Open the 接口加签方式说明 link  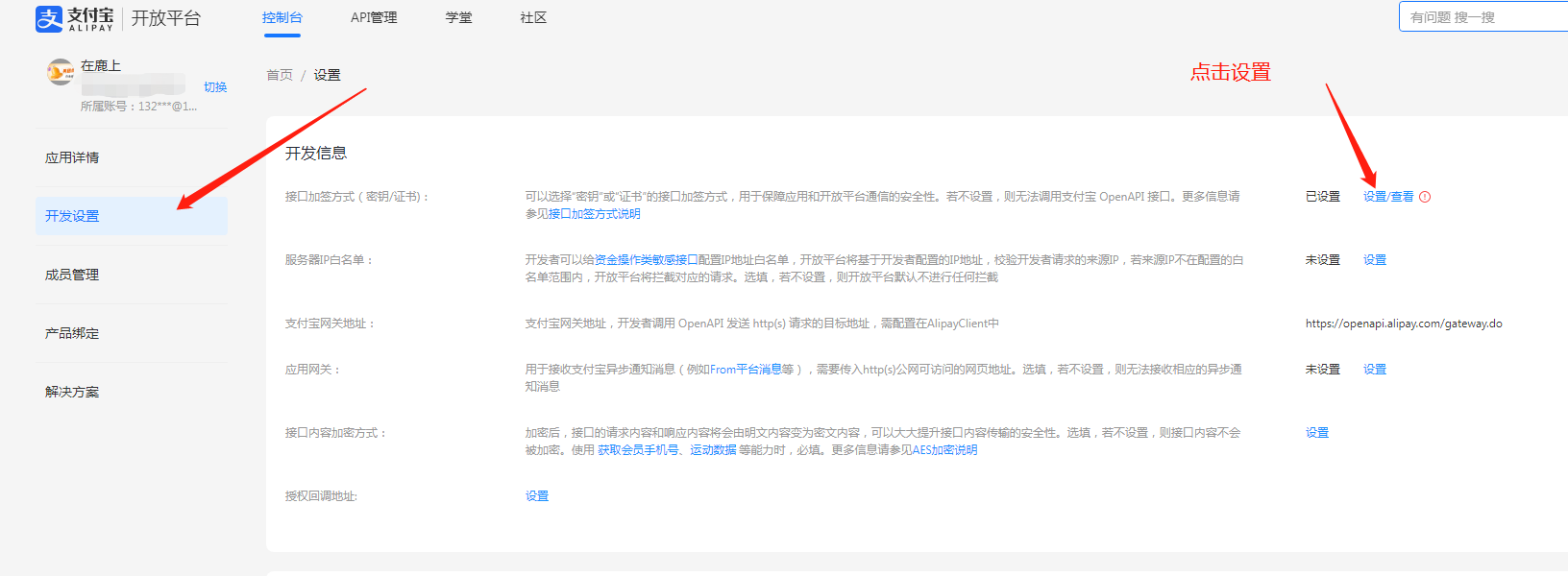point(594,214)
